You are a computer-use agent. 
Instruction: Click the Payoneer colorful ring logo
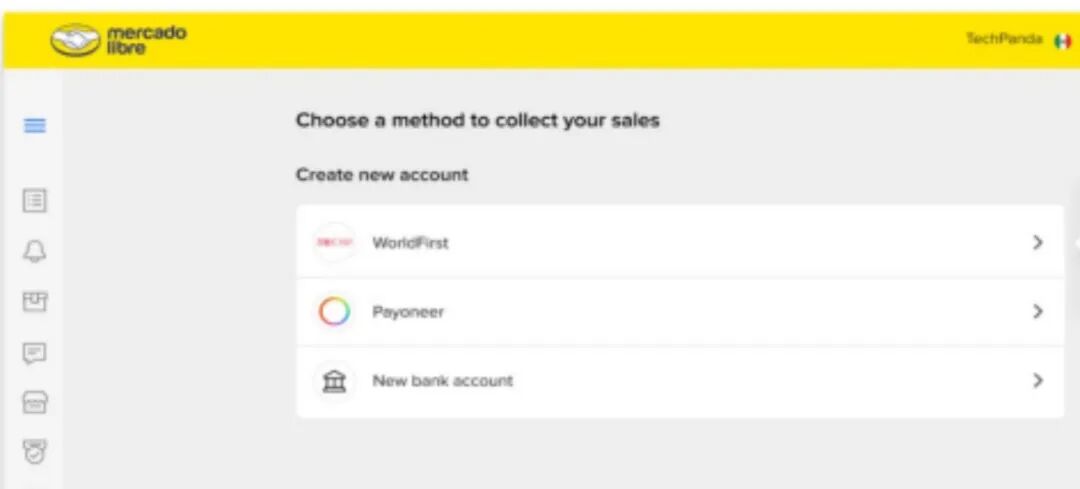coord(334,312)
